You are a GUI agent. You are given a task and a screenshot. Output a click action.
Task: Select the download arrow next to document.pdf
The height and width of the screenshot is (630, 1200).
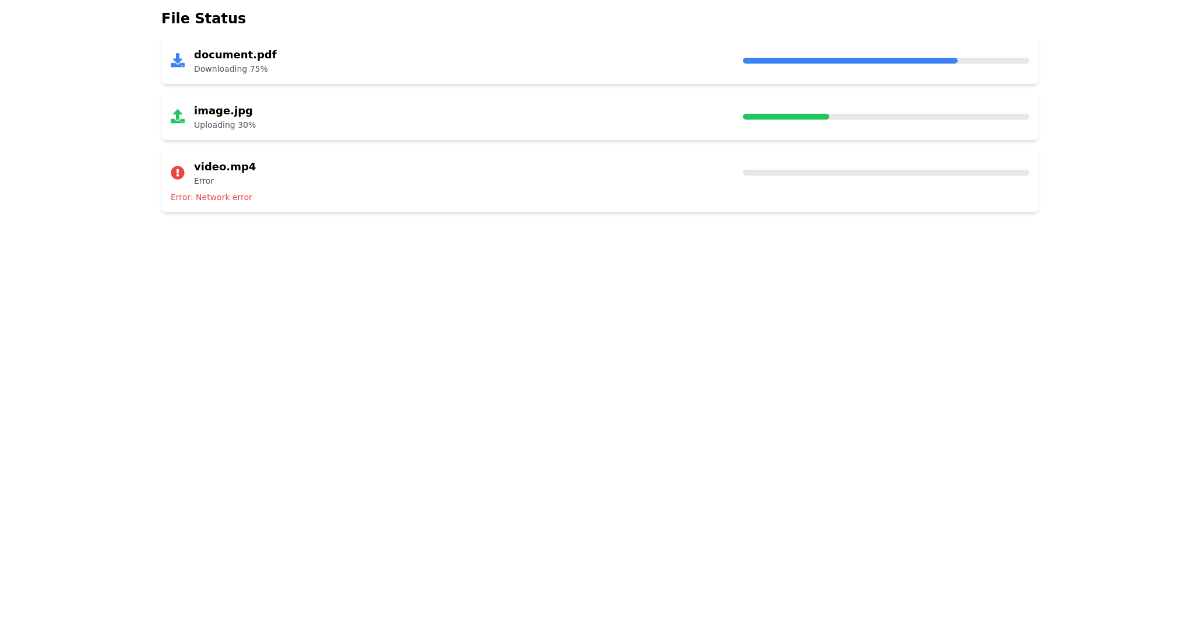tap(178, 60)
